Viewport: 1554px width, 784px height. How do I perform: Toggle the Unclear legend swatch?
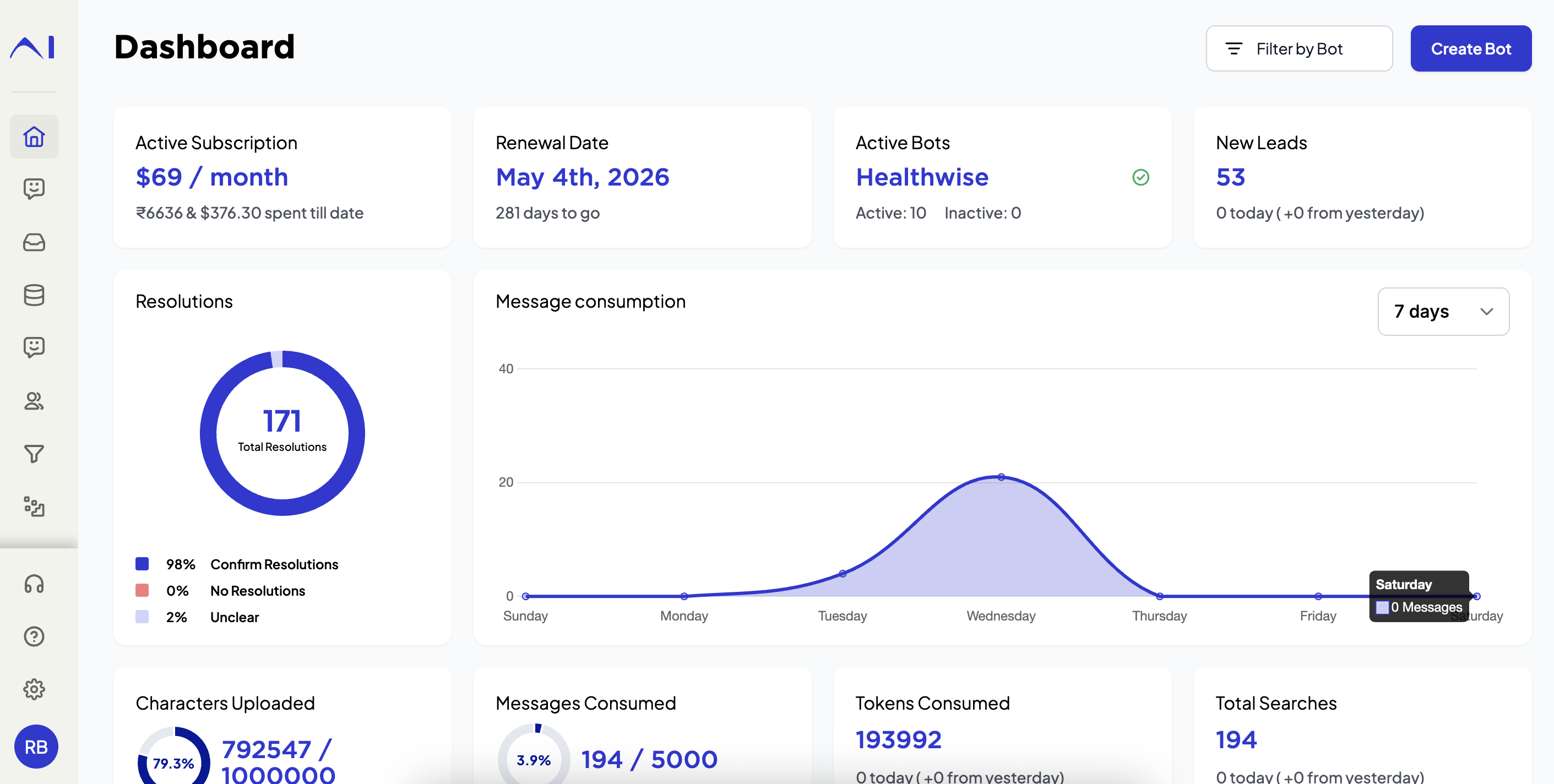coord(143,617)
